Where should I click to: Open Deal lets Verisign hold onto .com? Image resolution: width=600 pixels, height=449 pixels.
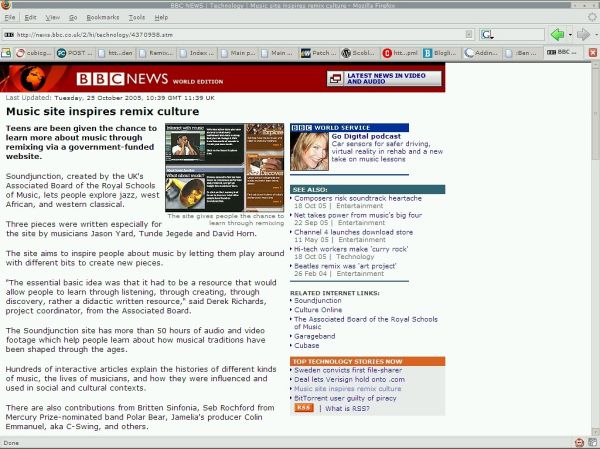coord(349,379)
